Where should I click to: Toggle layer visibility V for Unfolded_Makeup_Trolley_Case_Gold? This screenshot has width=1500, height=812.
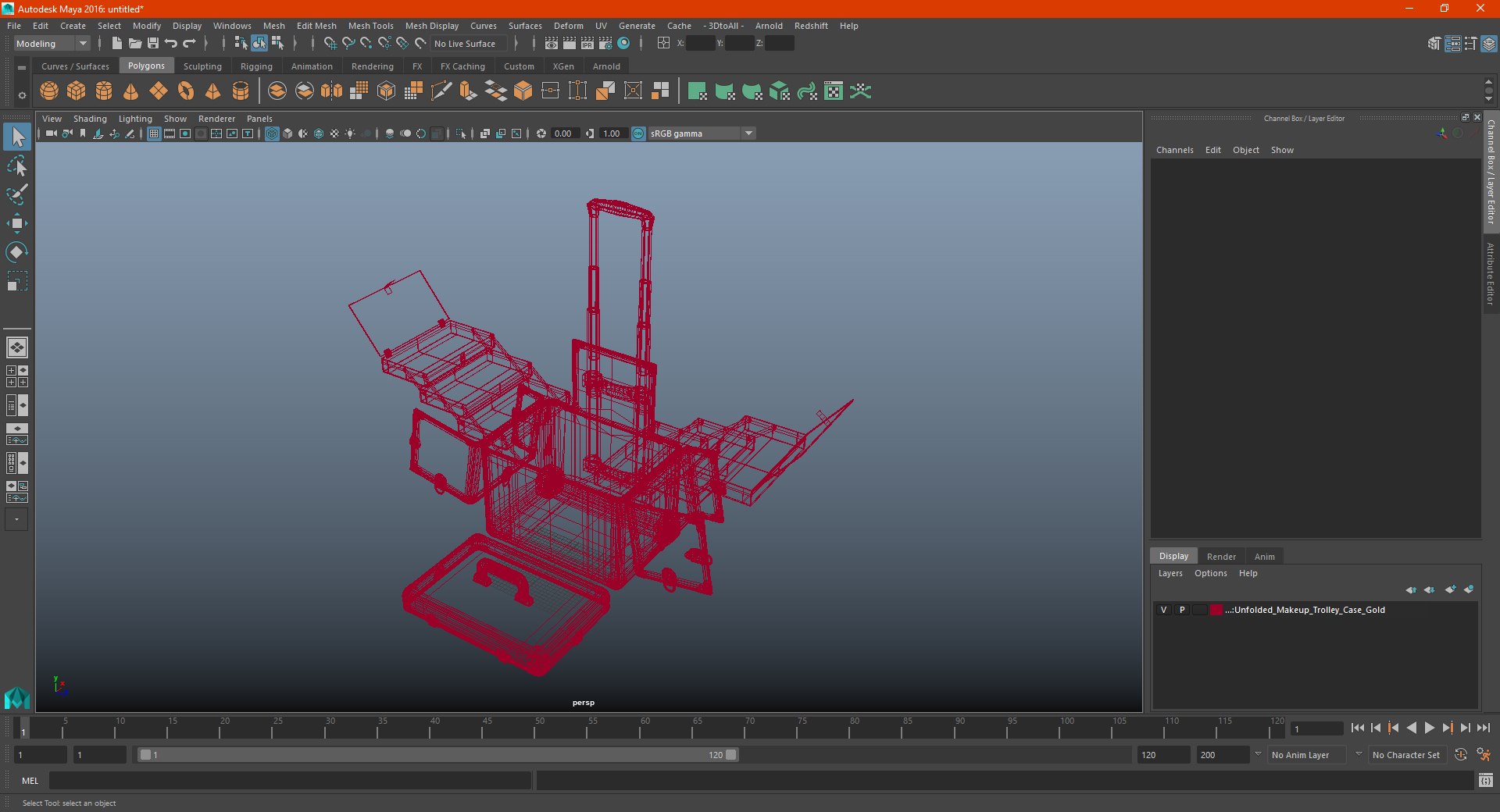pos(1163,610)
